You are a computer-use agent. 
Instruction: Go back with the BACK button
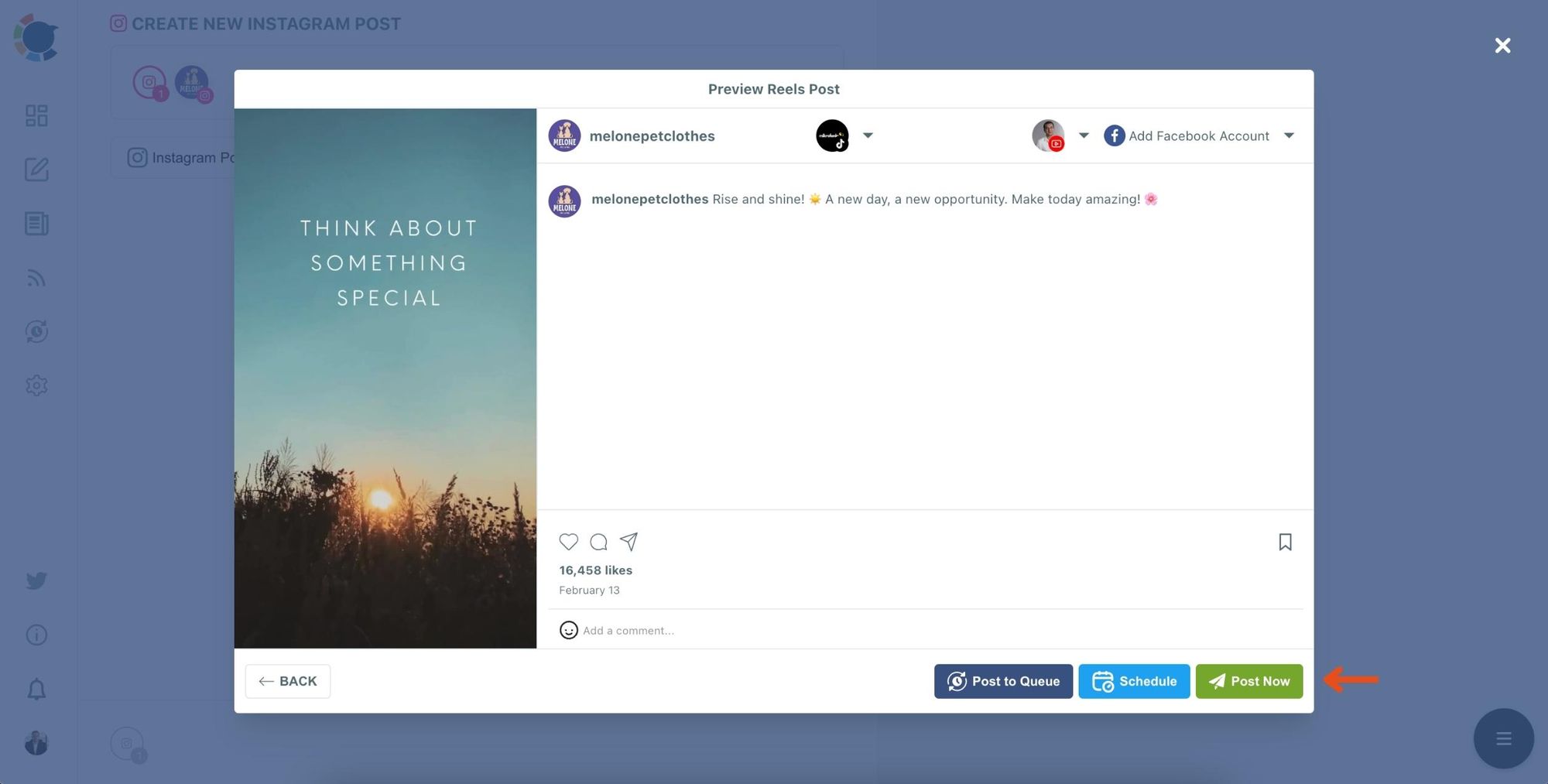click(288, 681)
